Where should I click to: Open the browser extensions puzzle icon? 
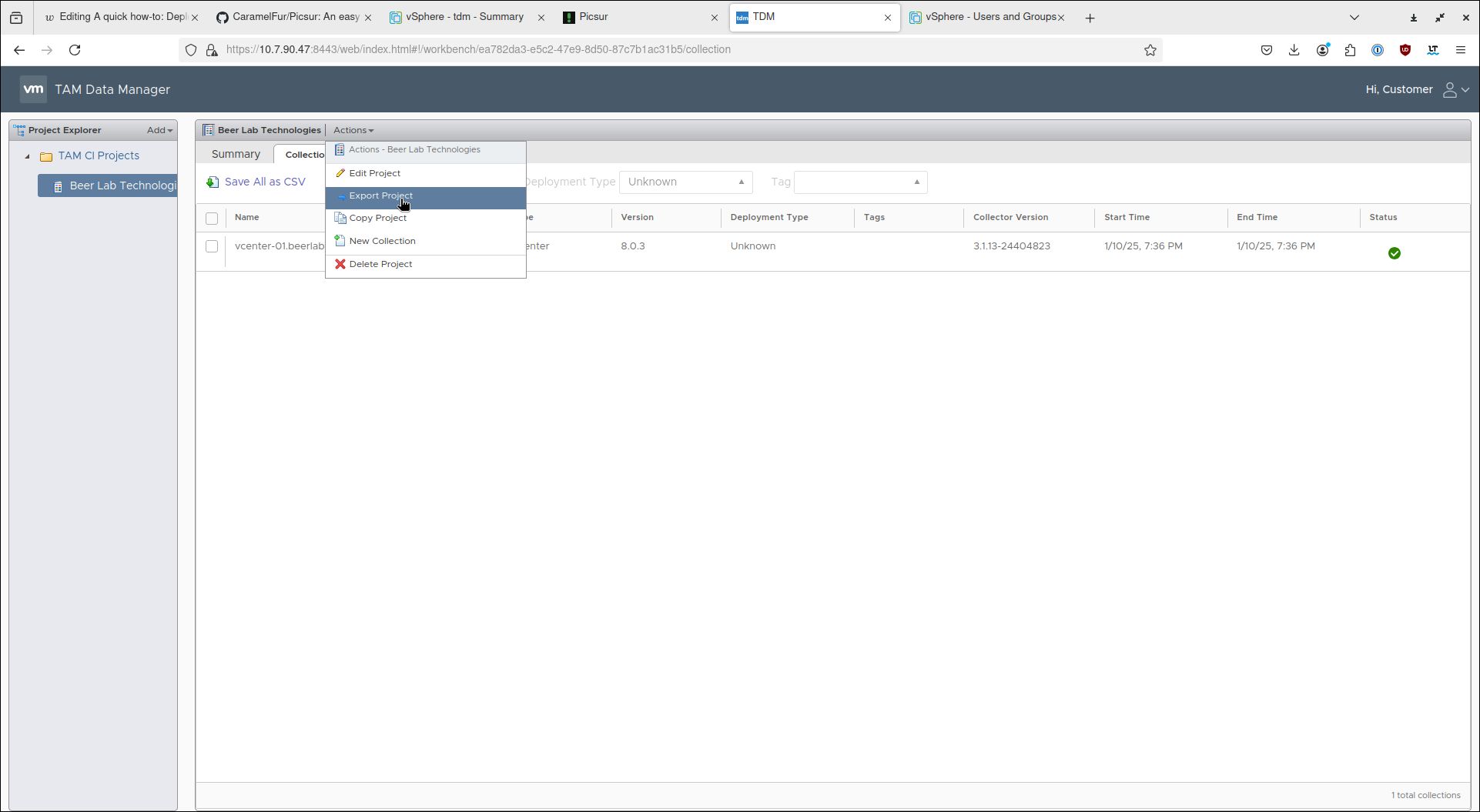coord(1350,50)
